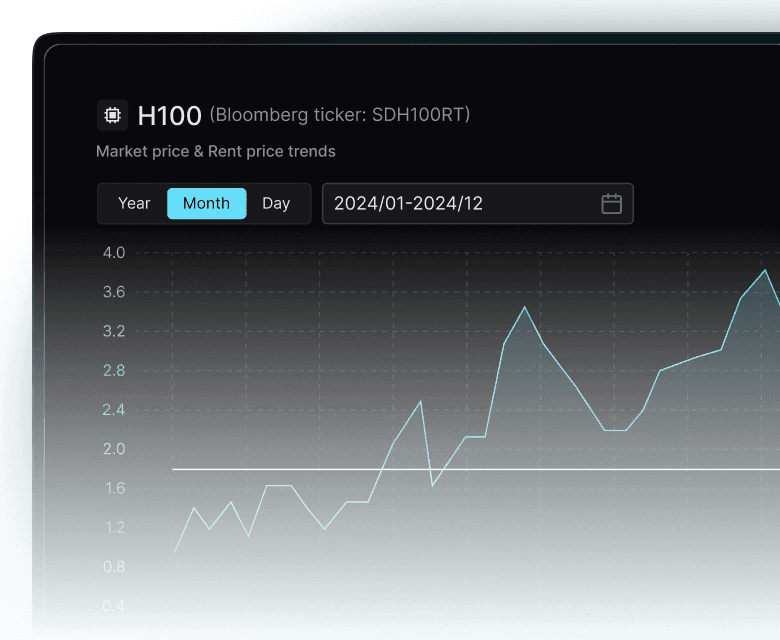Click the Market price & Rent price trends subtitle
Image resolution: width=780 pixels, height=640 pixels.
pos(216,151)
